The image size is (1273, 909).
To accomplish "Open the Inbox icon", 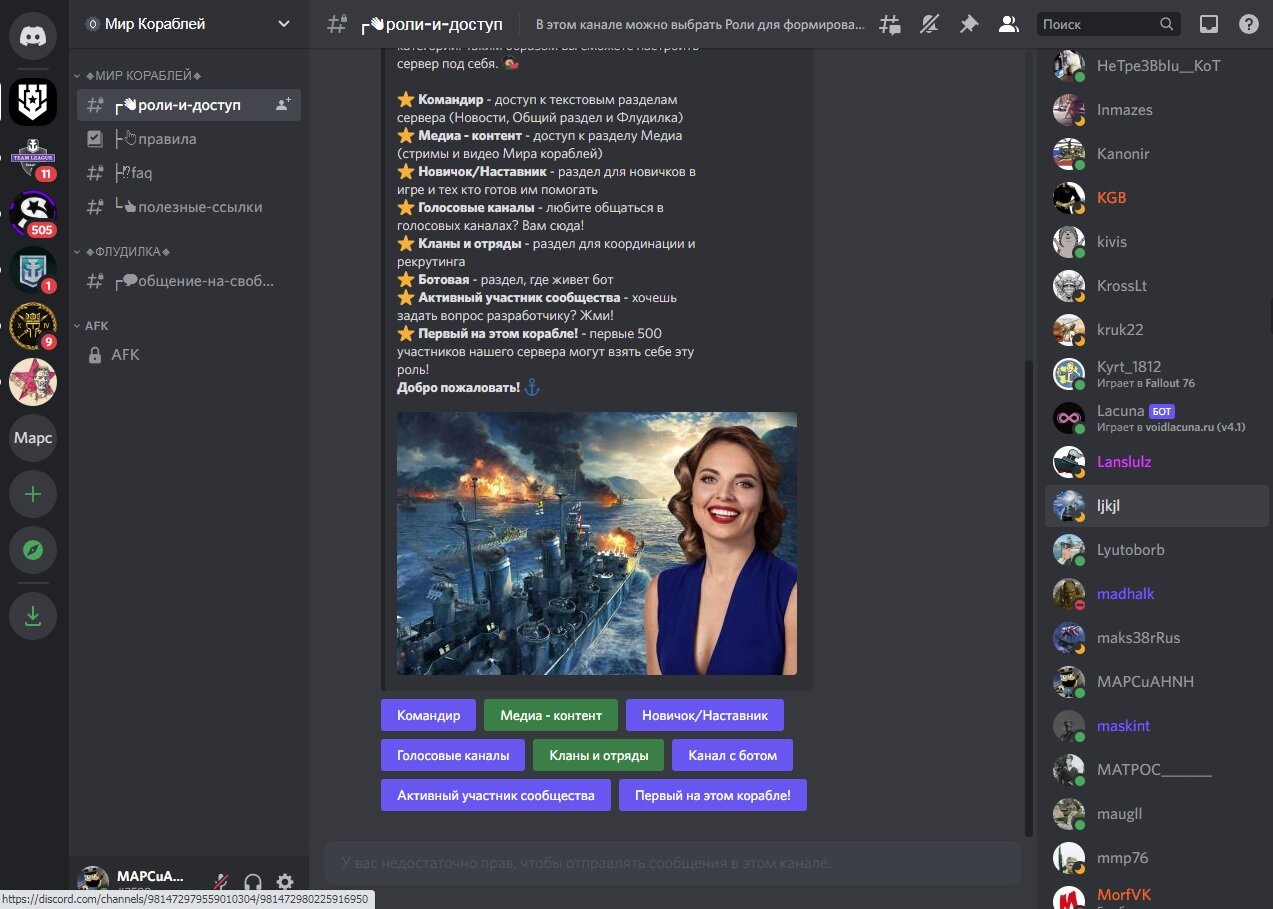I will pyautogui.click(x=1209, y=24).
